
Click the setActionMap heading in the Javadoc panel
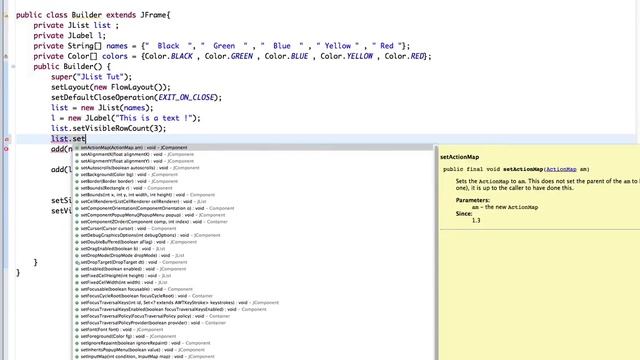click(460, 157)
